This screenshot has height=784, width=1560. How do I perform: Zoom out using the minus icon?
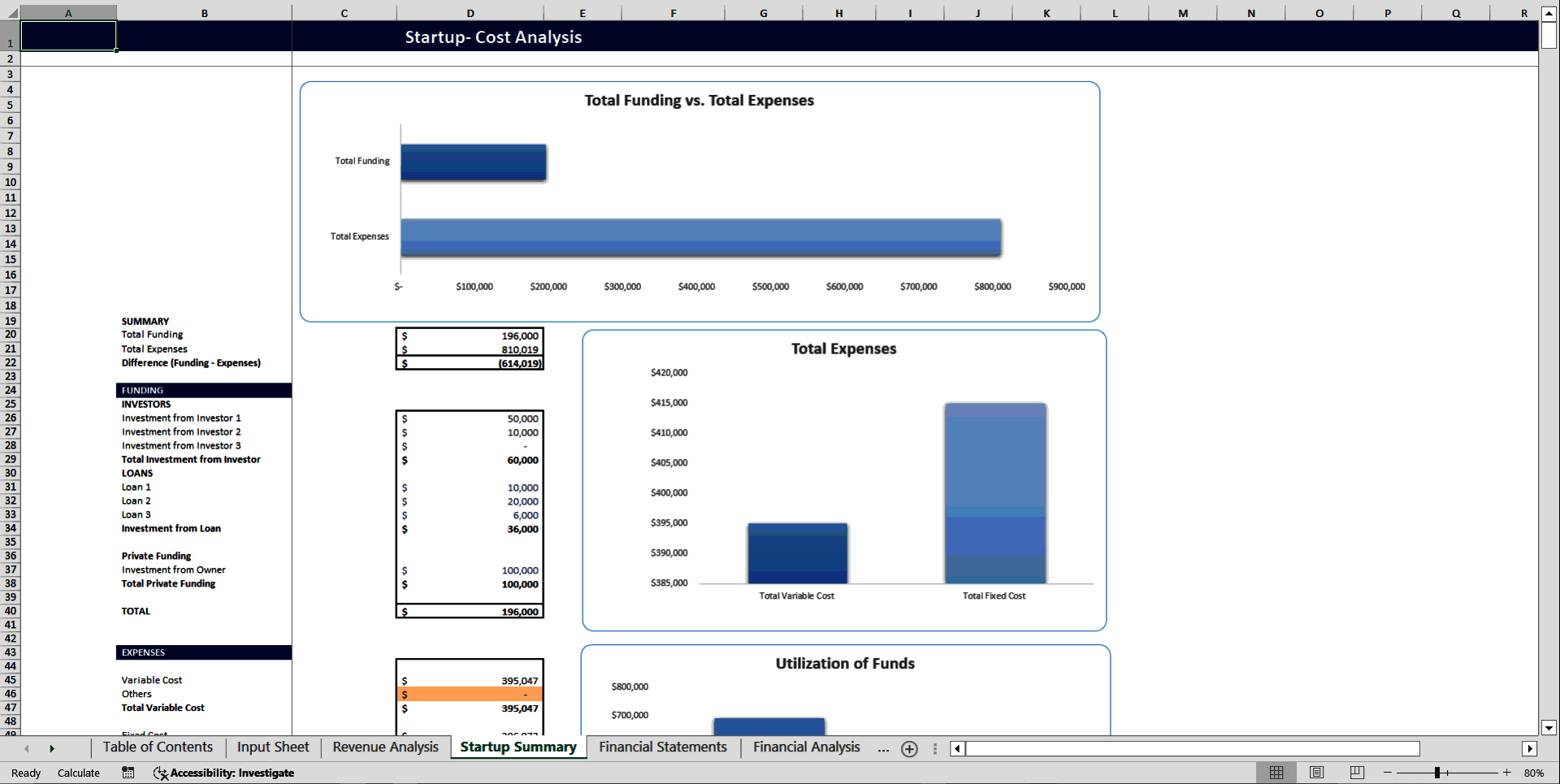coord(1387,773)
